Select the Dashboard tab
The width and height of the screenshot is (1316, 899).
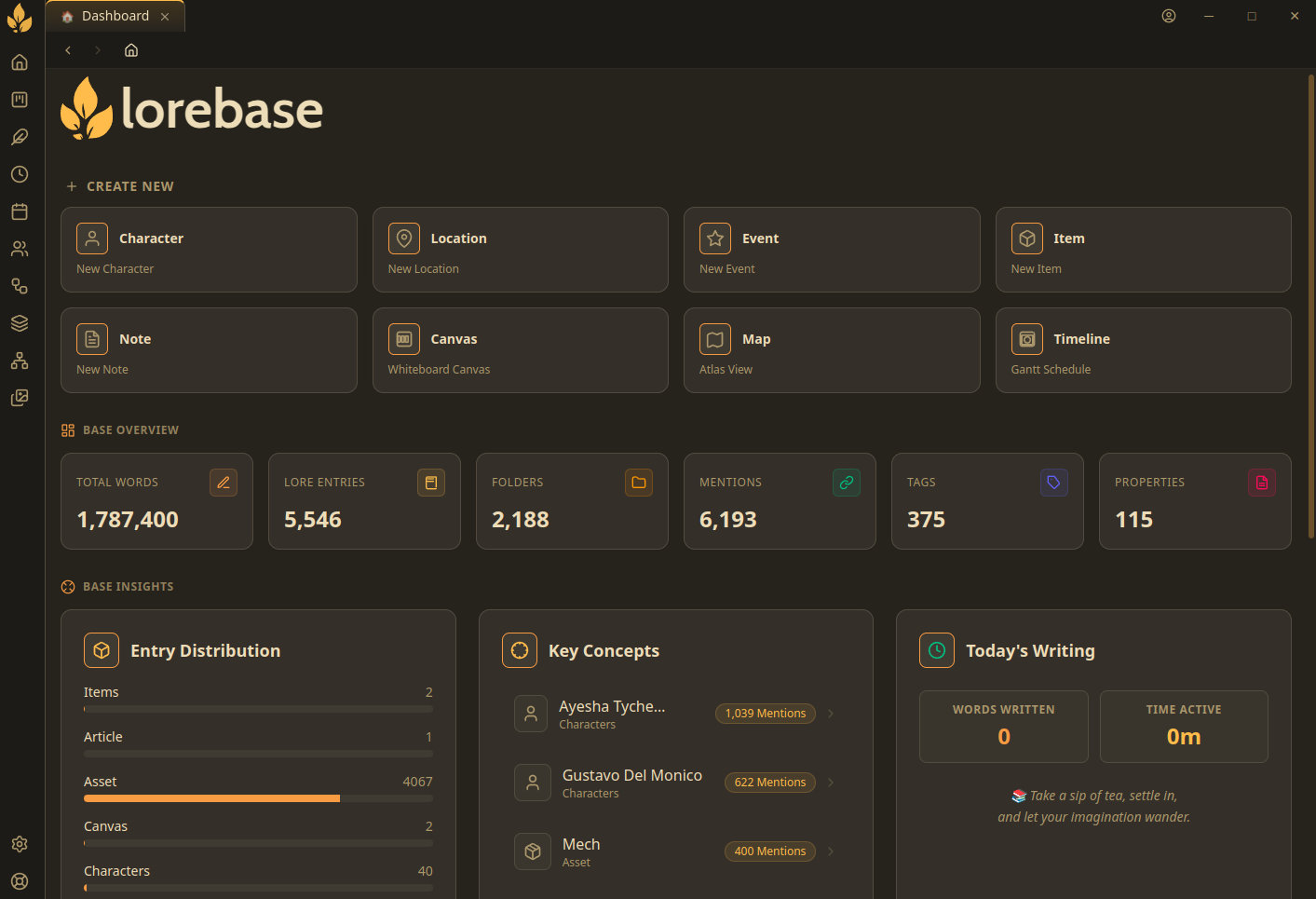[x=115, y=16]
